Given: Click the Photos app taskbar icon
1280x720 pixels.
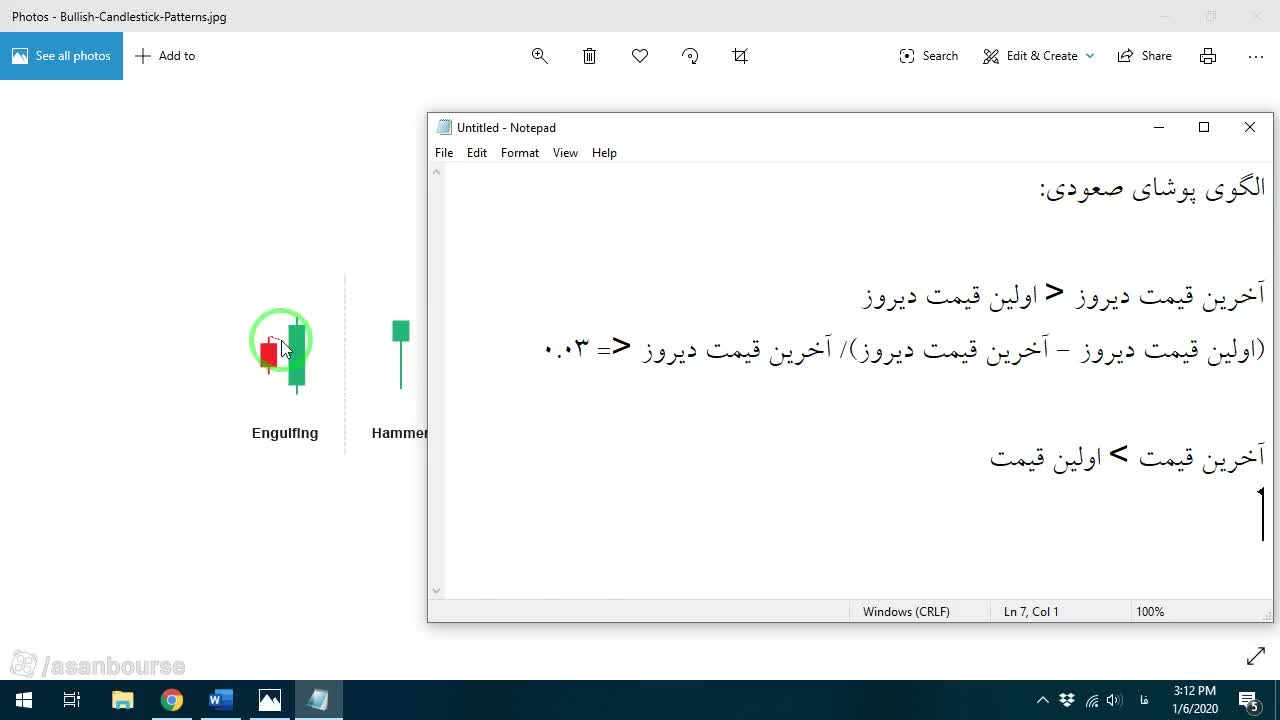Looking at the screenshot, I should click(270, 700).
